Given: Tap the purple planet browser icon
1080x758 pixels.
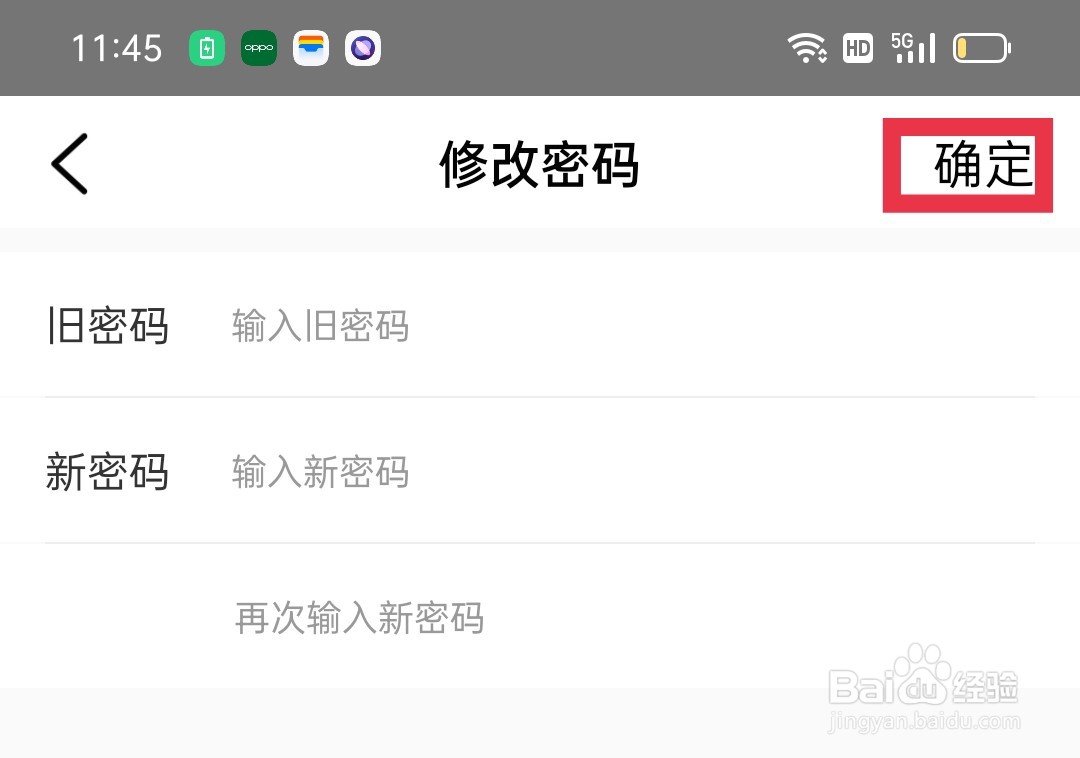Looking at the screenshot, I should point(363,48).
